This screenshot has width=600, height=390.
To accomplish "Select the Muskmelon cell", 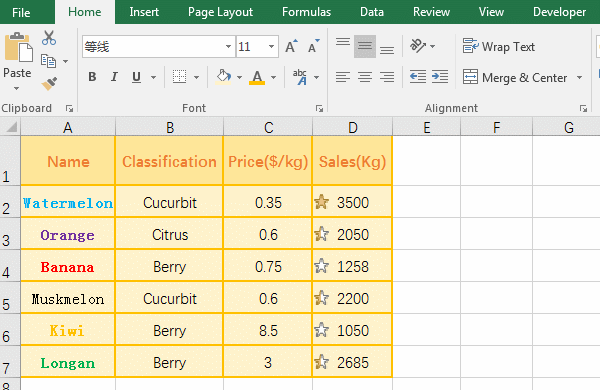I will point(68,298).
